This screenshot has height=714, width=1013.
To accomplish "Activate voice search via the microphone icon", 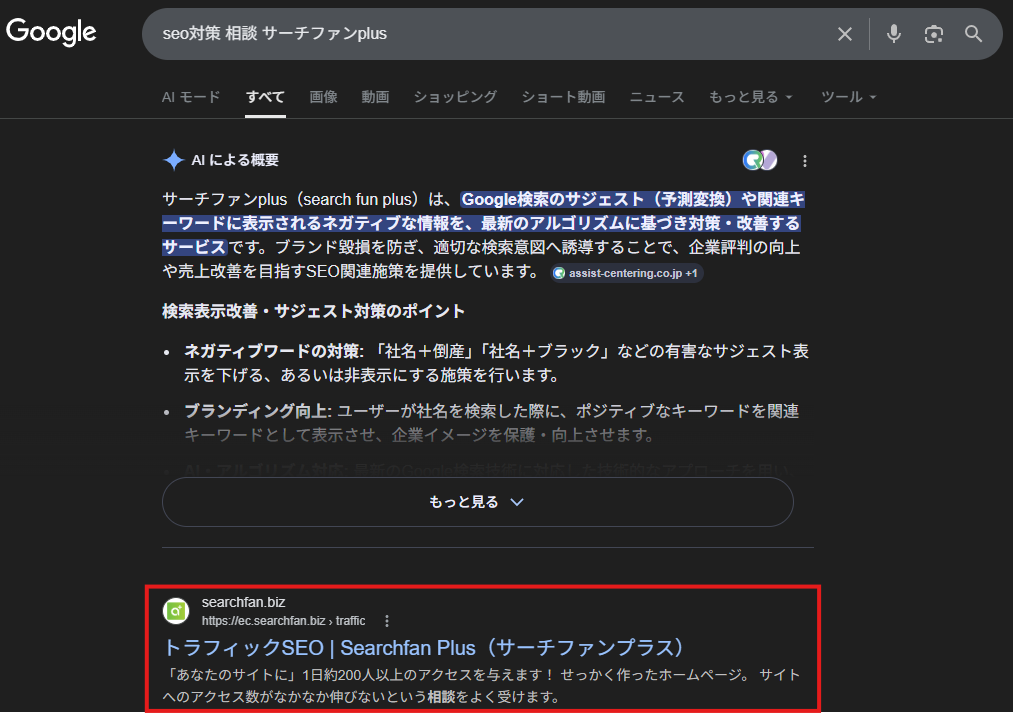I will [893, 33].
